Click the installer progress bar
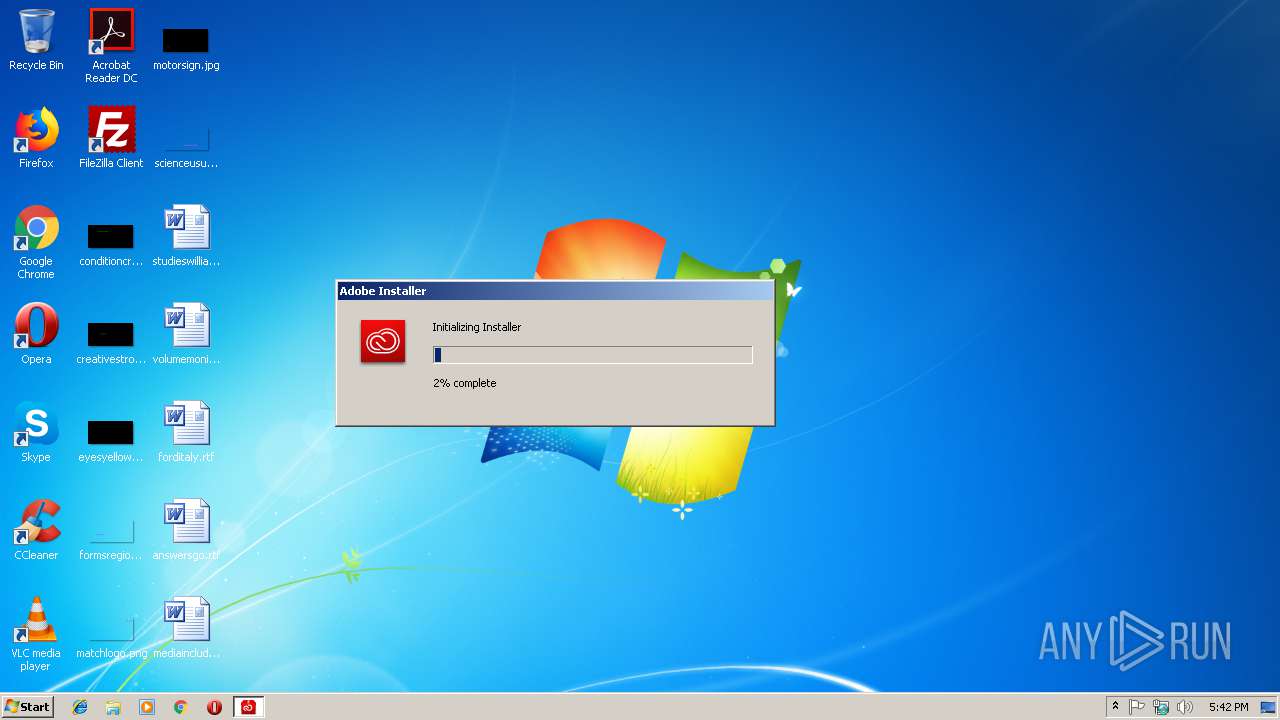The image size is (1280, 720). point(593,355)
